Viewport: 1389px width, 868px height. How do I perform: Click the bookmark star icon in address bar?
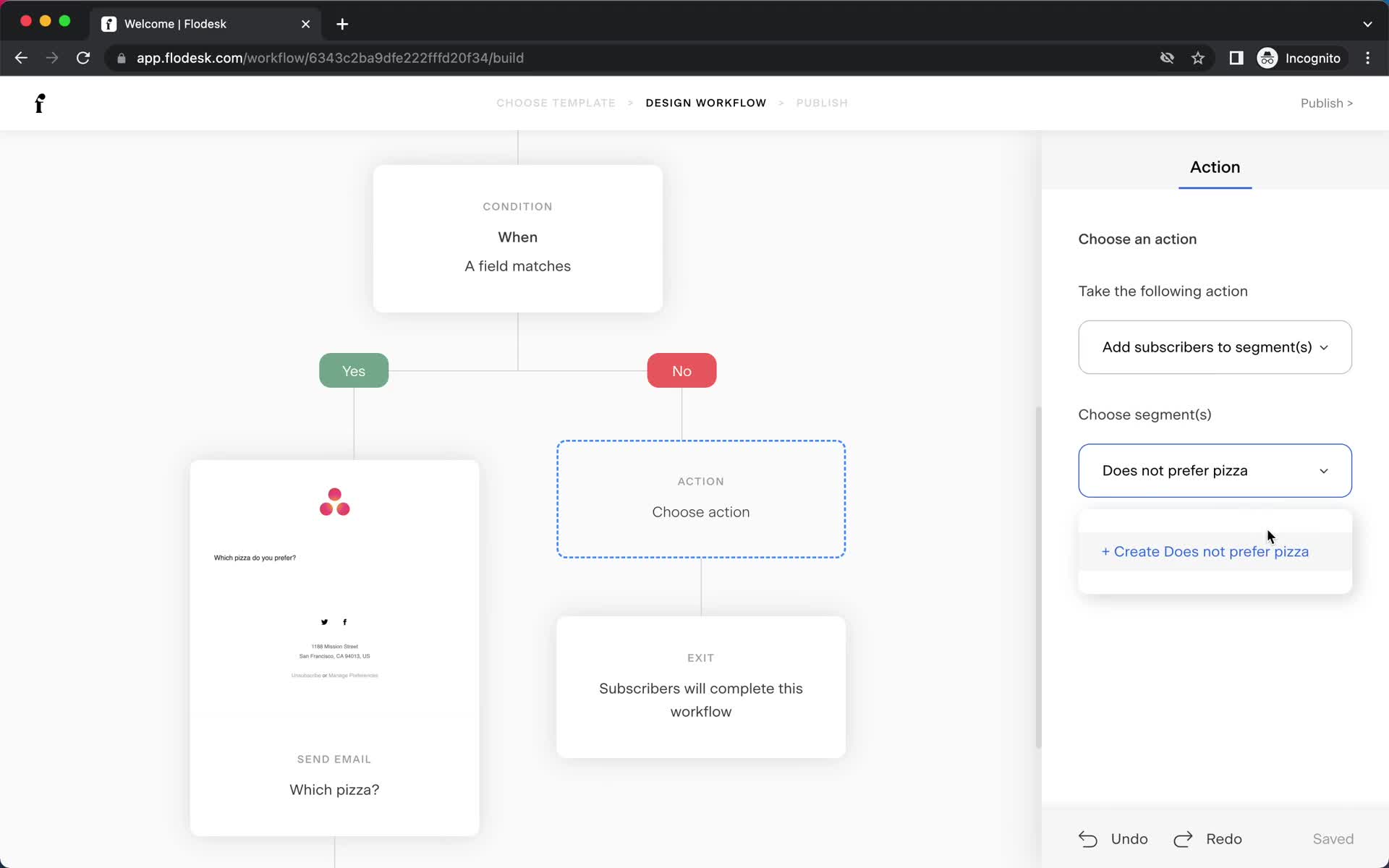pyautogui.click(x=1198, y=57)
